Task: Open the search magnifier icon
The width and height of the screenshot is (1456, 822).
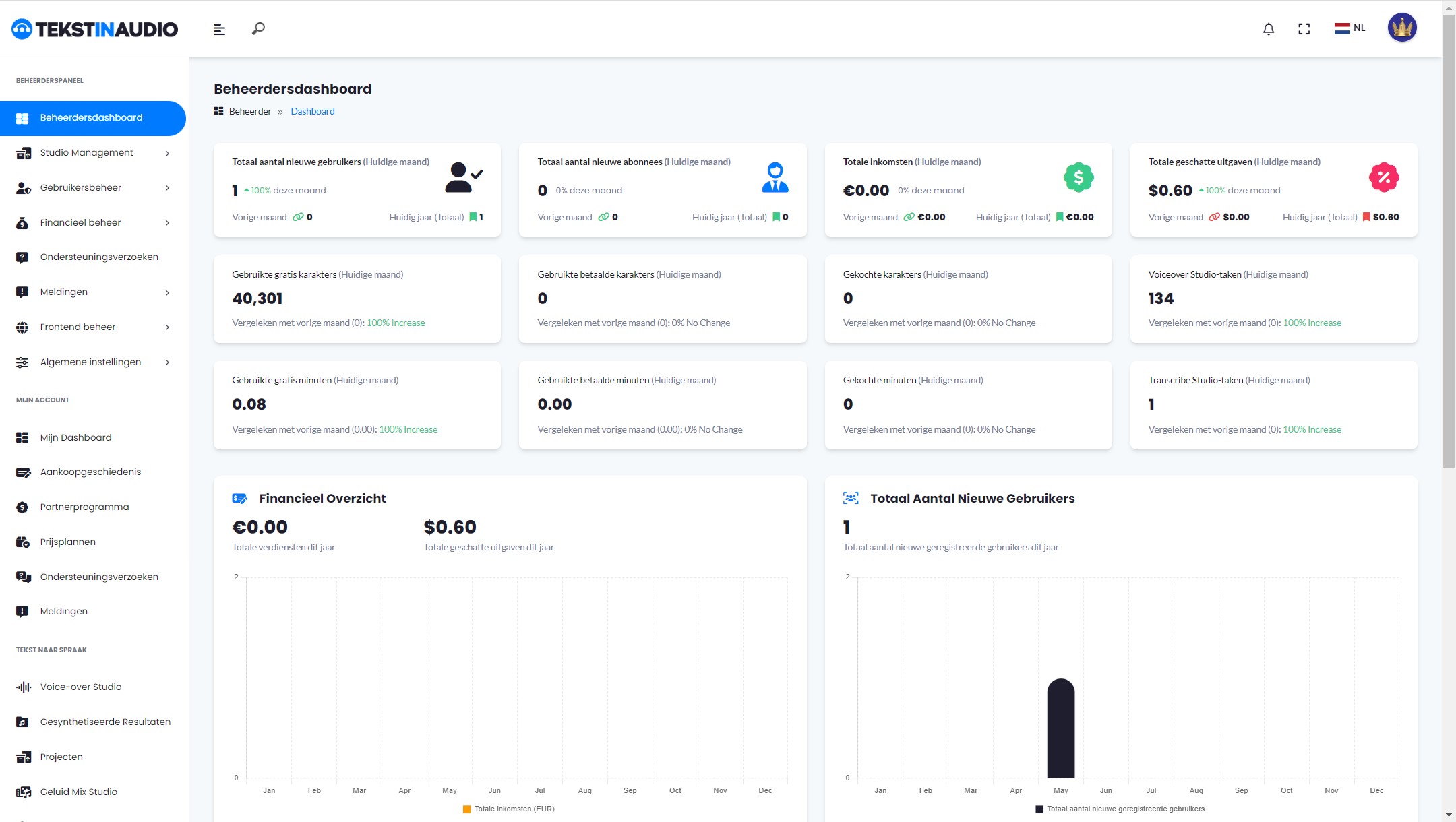Action: coord(258,28)
